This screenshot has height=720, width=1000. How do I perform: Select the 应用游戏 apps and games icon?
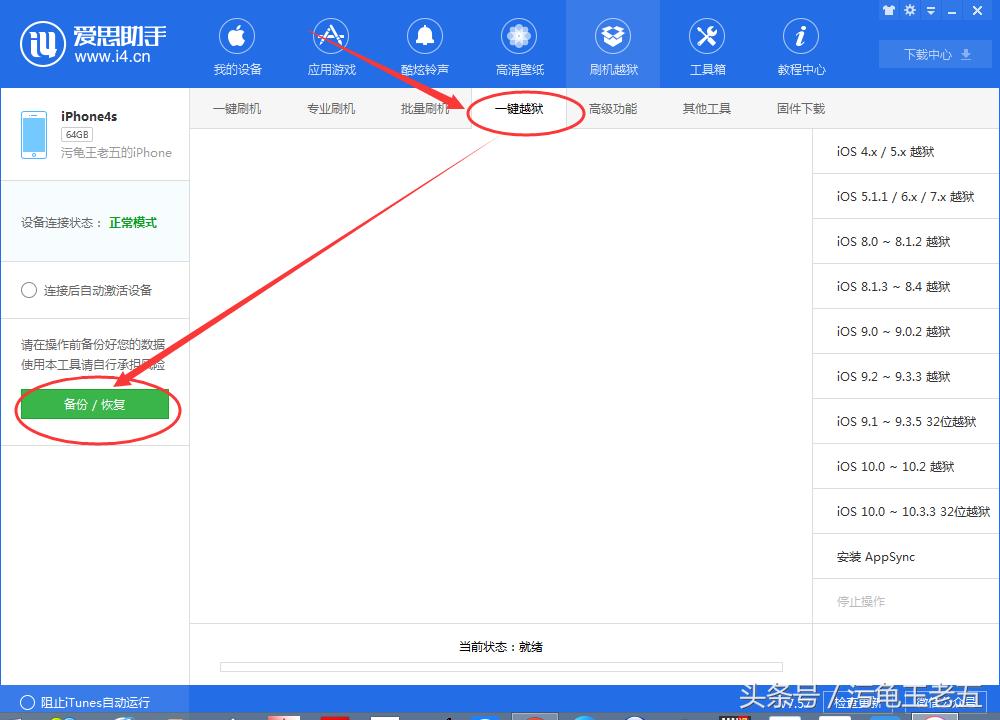[331, 45]
